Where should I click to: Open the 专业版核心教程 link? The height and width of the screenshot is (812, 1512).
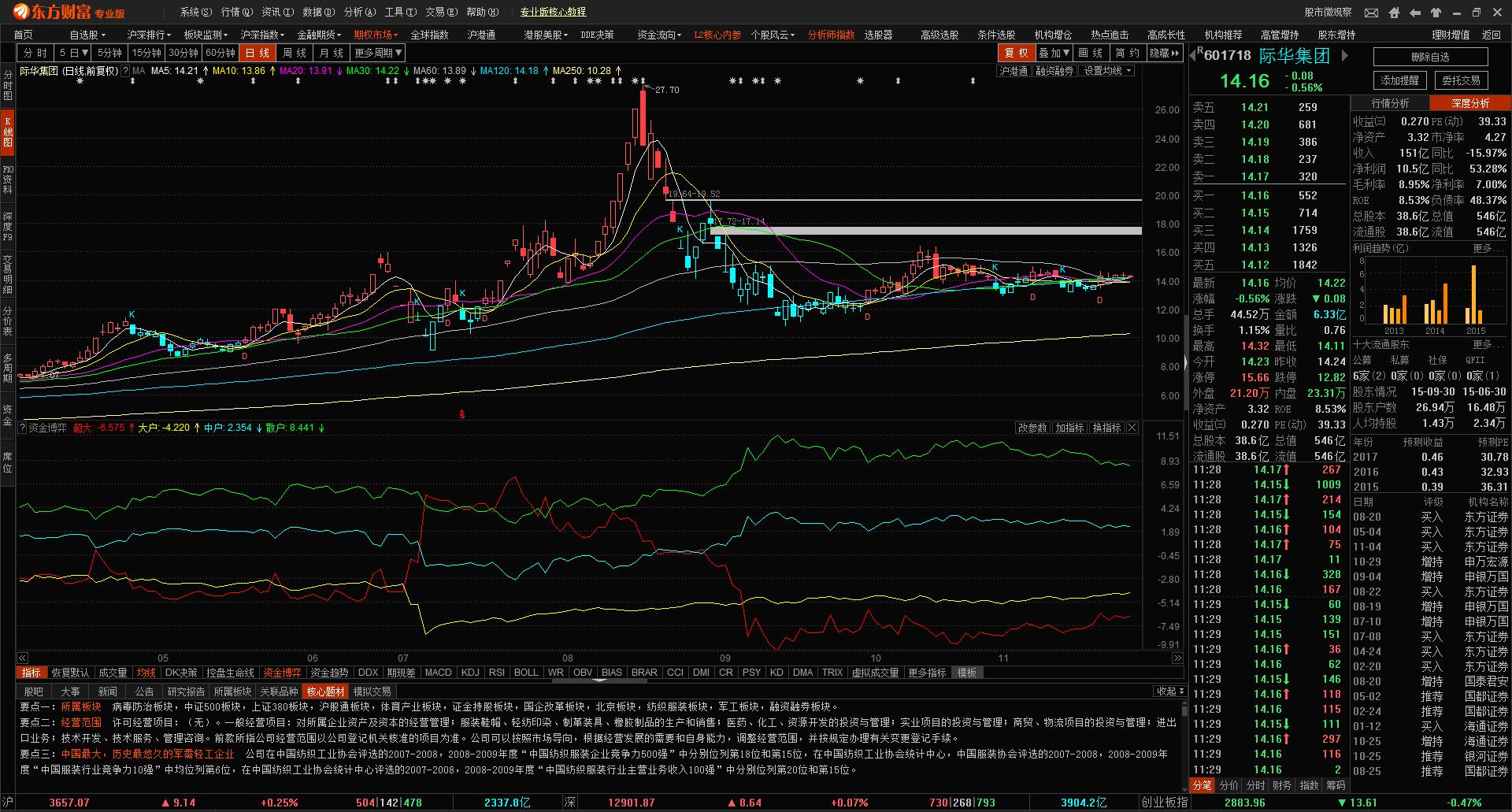click(x=553, y=12)
